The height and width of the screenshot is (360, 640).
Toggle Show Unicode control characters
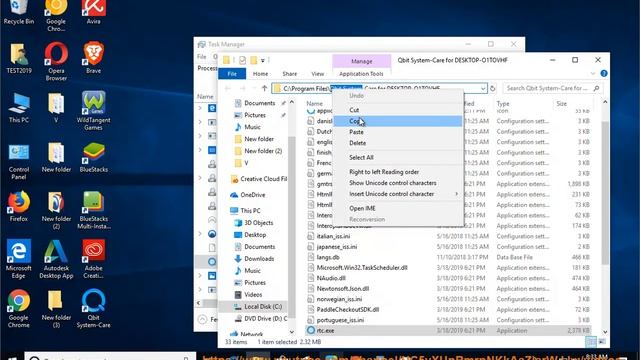(398, 183)
